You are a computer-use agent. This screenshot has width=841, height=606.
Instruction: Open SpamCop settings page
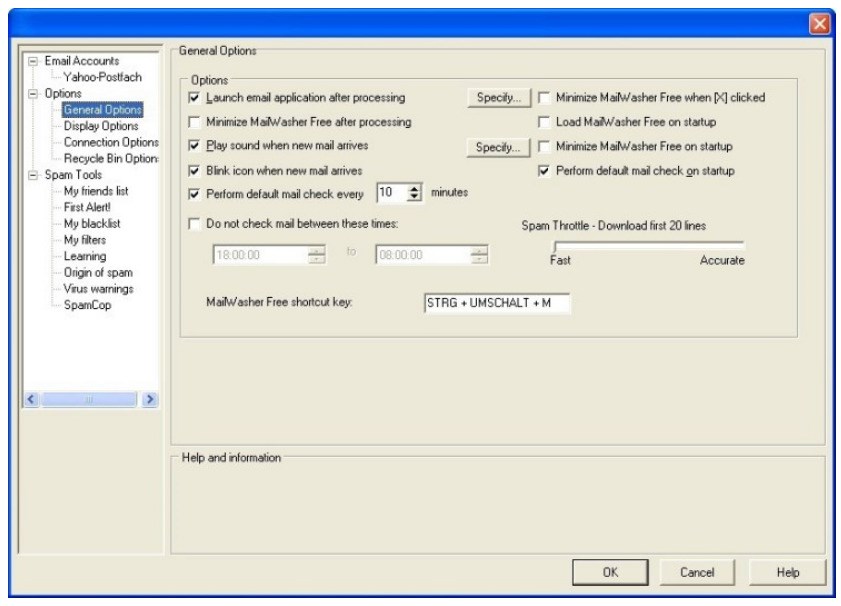(87, 305)
